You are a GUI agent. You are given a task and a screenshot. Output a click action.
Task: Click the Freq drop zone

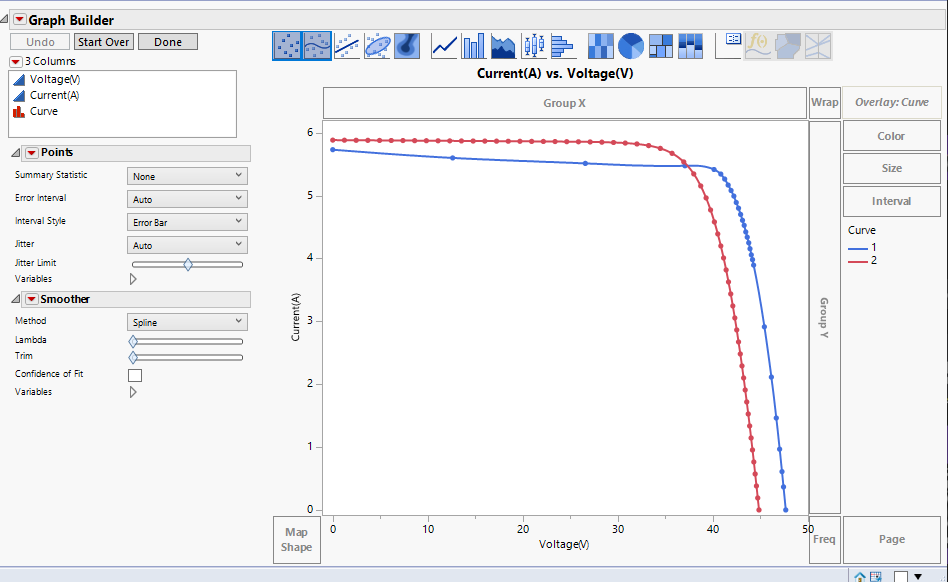[825, 539]
